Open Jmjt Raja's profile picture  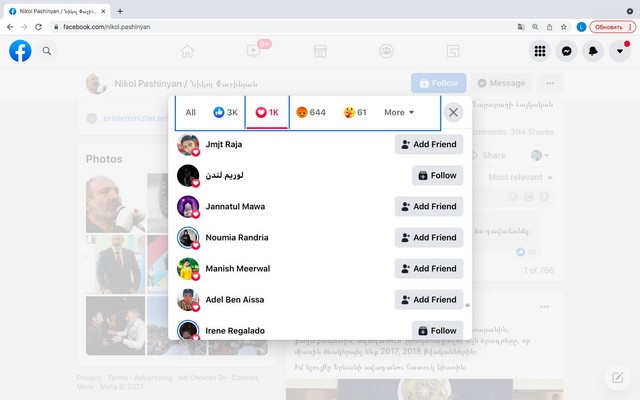pos(188,144)
